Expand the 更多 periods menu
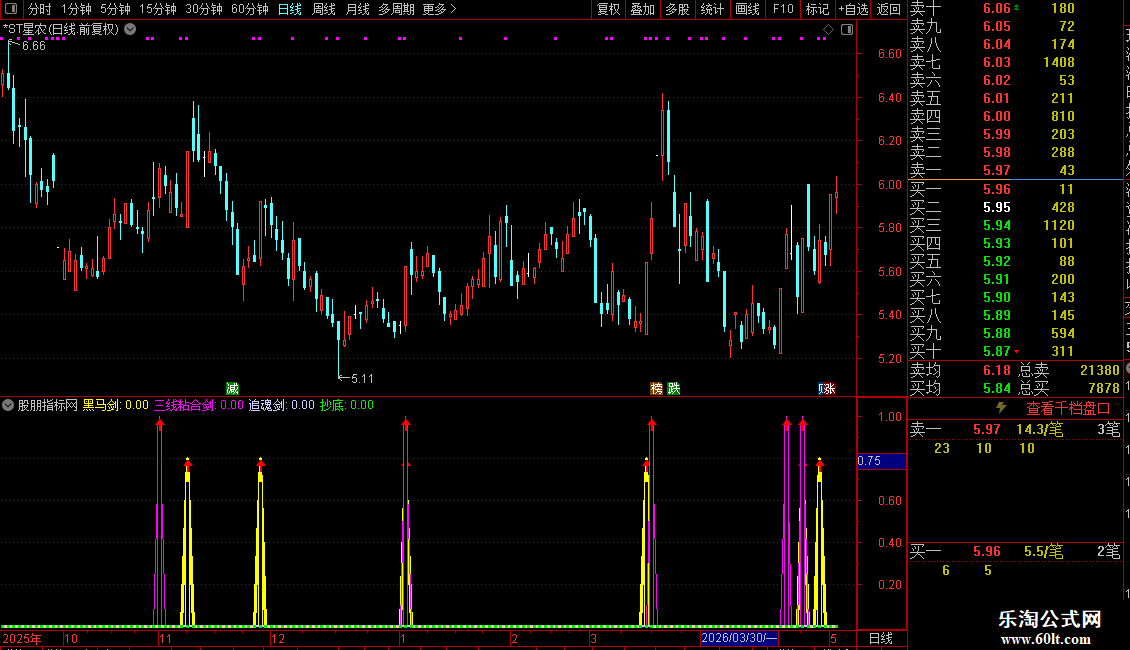This screenshot has height=650, width=1130. click(x=440, y=9)
